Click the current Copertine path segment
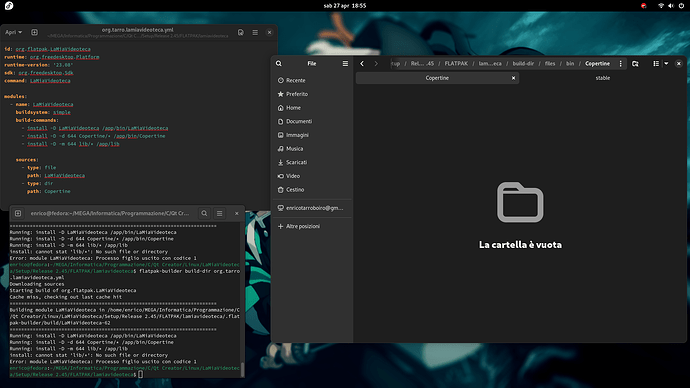 pos(597,63)
